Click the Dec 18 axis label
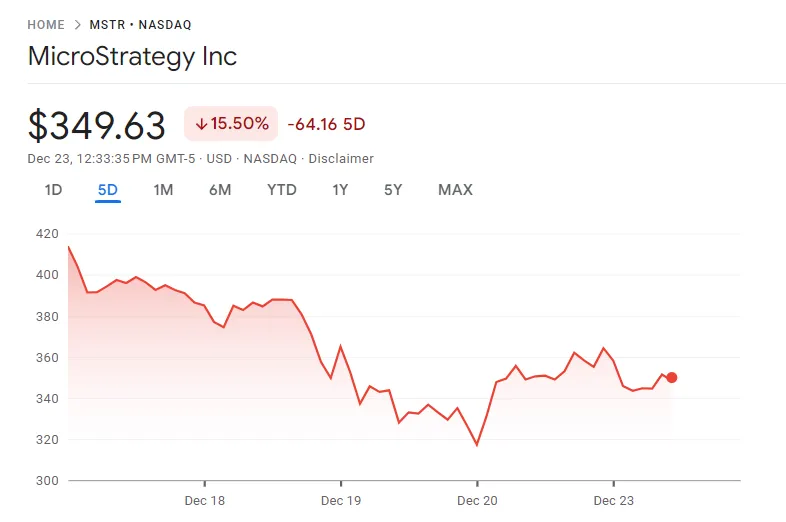 pos(205,500)
